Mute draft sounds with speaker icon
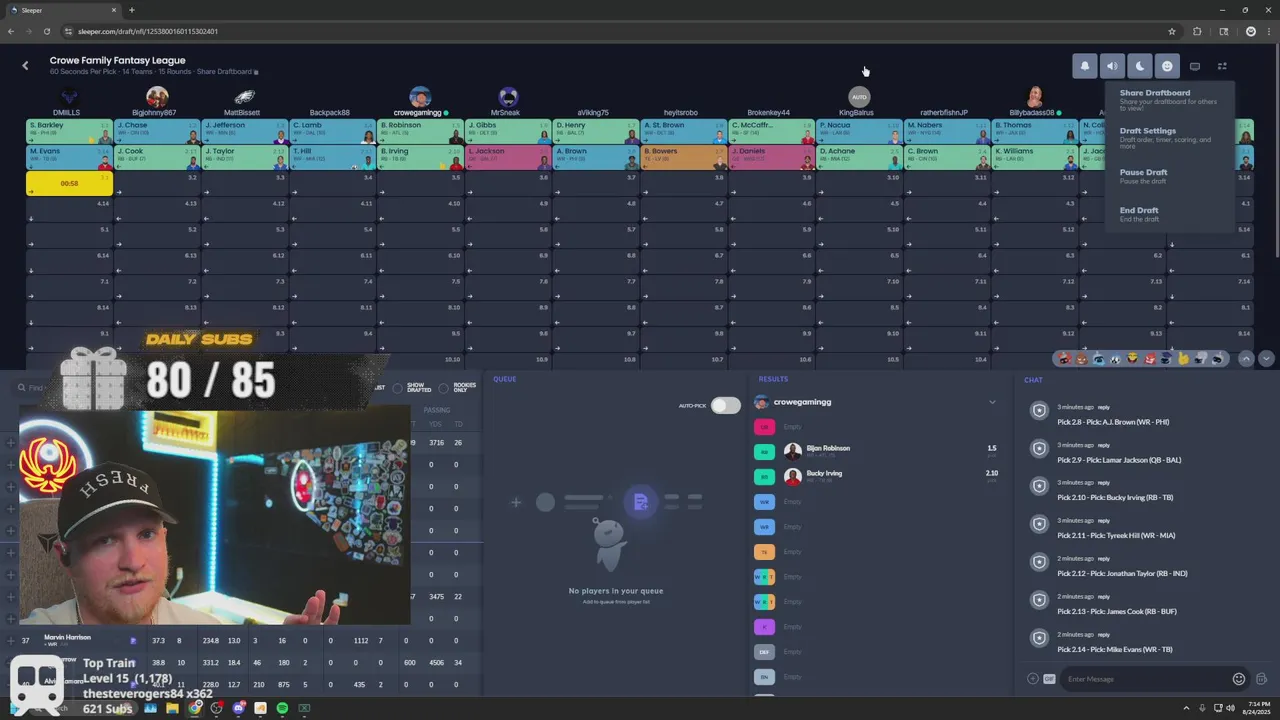 pyautogui.click(x=1112, y=66)
